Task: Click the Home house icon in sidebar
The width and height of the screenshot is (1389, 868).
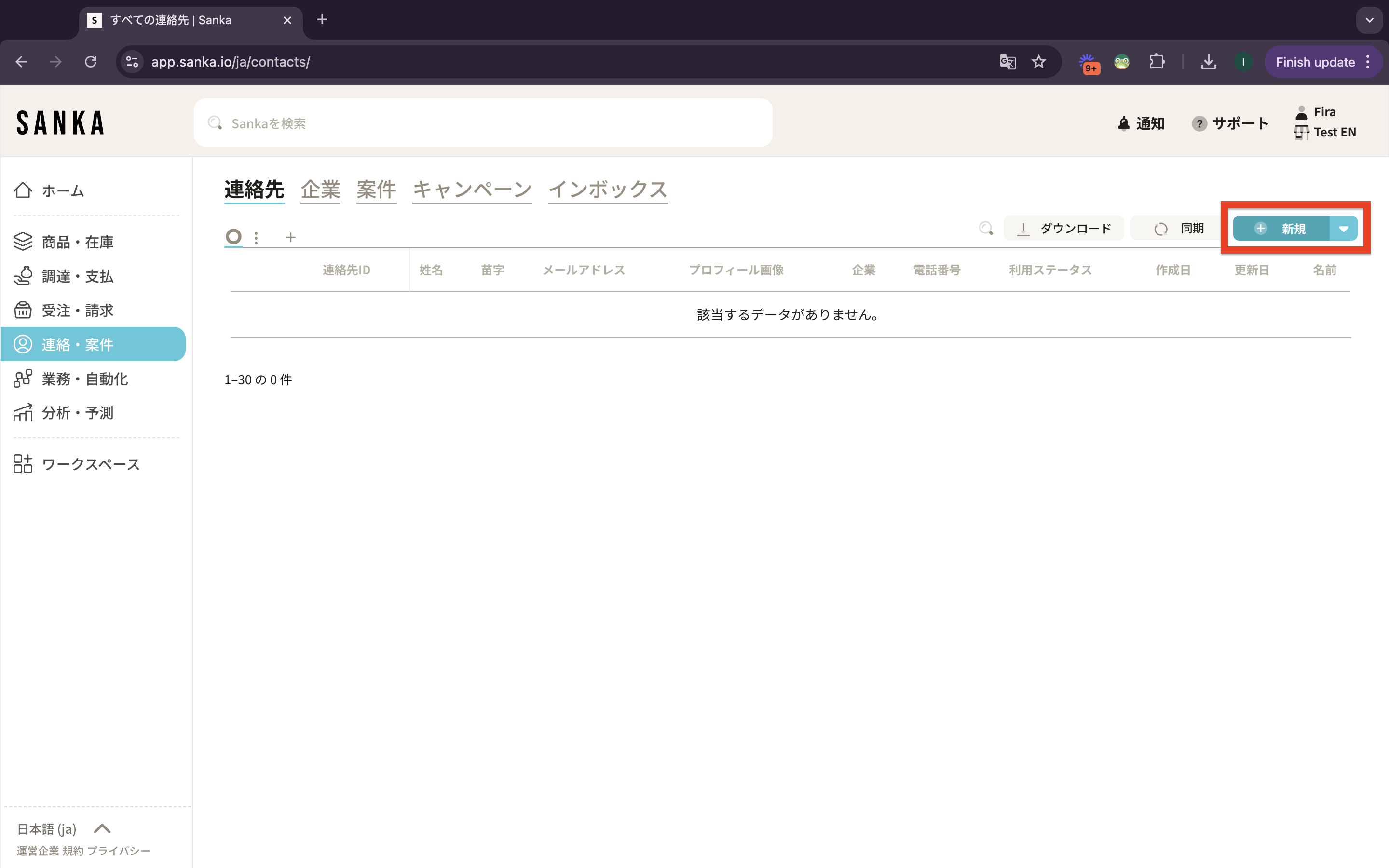Action: coord(23,190)
